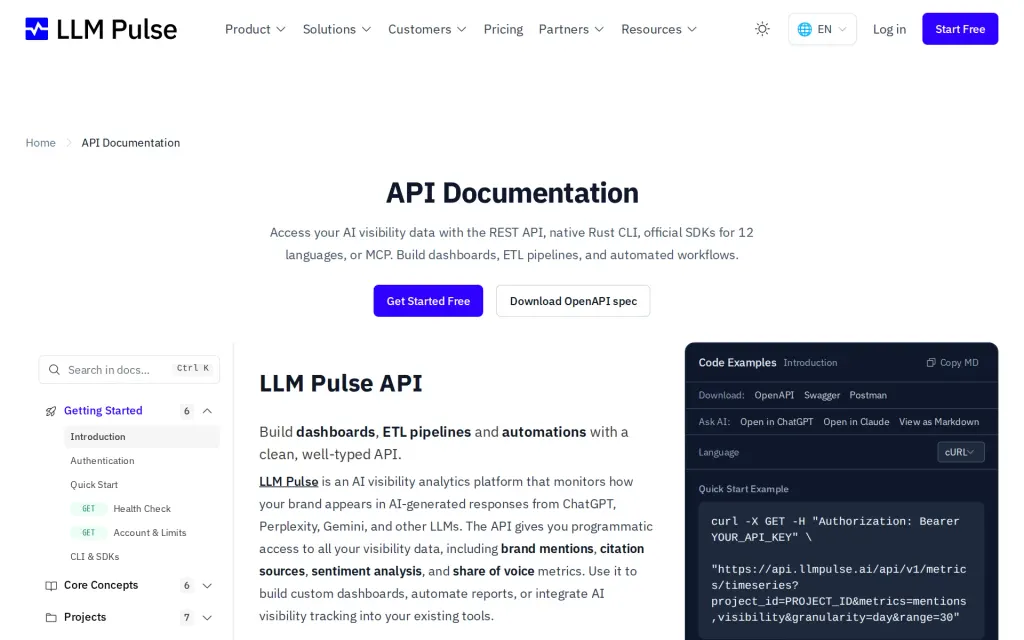The image size is (1024, 640).
Task: Click the LLM Pulse wordmark text
Action: point(117,29)
